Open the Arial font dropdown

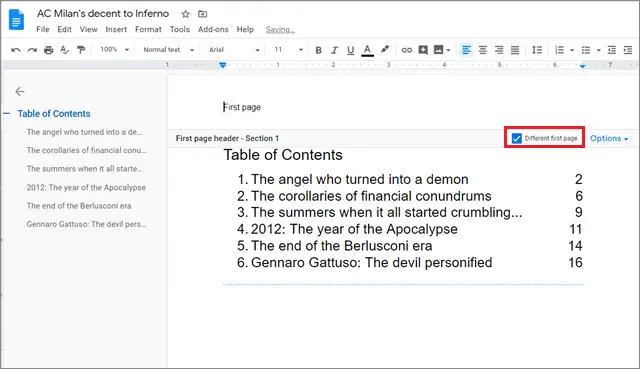pyautogui.click(x=234, y=50)
